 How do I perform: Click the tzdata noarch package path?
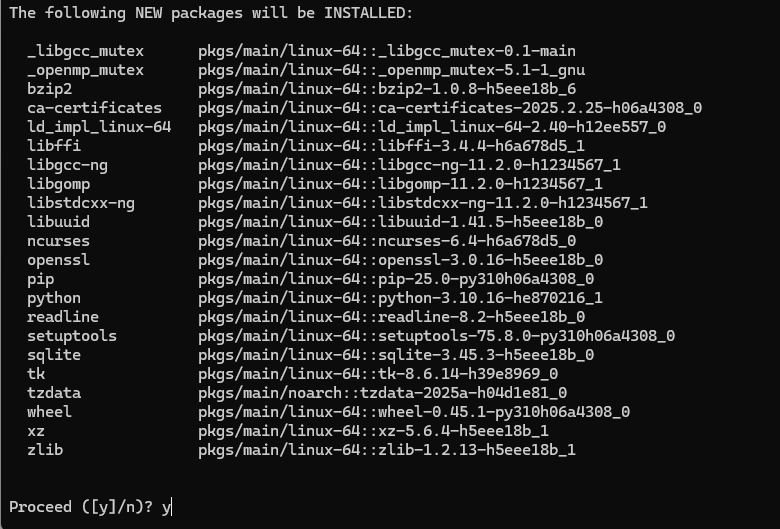(382, 393)
